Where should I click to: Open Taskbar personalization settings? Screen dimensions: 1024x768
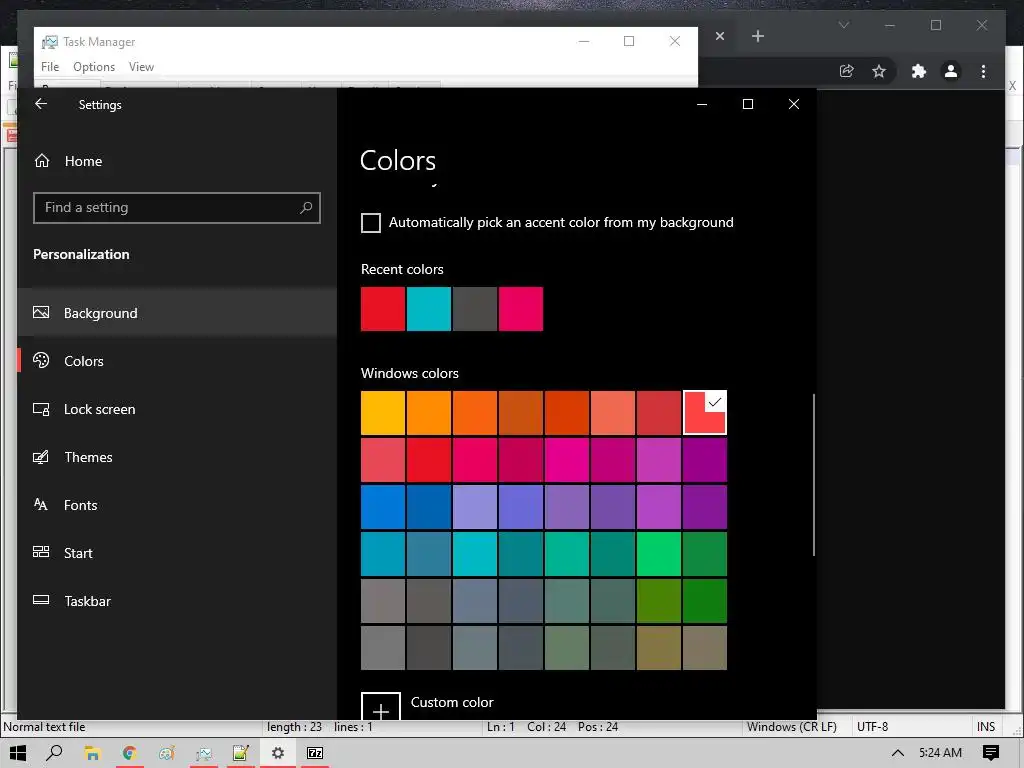point(177,601)
